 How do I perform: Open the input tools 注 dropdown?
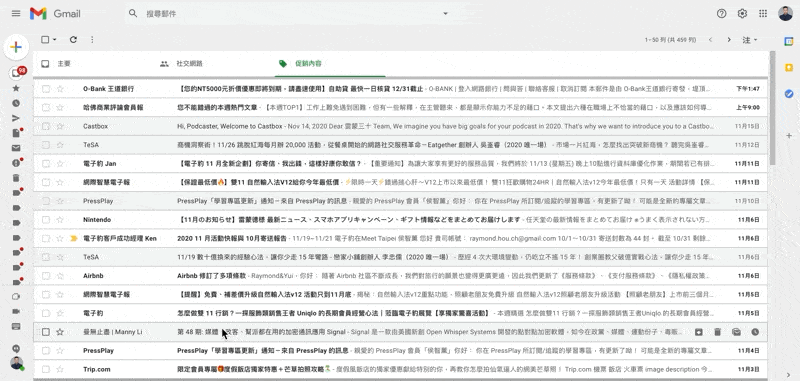click(x=749, y=40)
